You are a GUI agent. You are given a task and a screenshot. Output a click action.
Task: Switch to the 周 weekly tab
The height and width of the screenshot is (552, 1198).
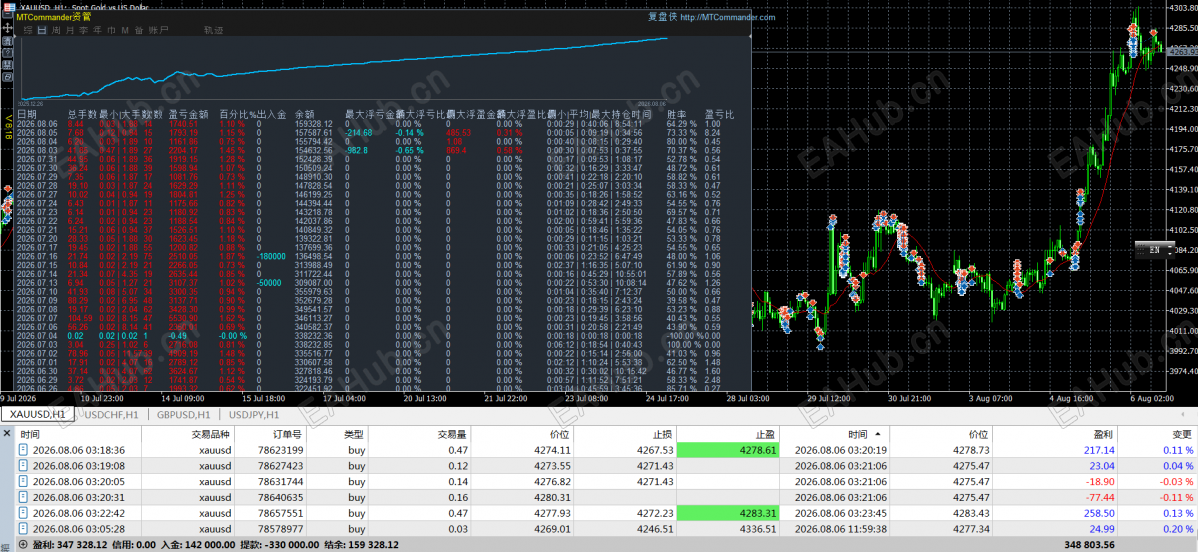coord(56,30)
